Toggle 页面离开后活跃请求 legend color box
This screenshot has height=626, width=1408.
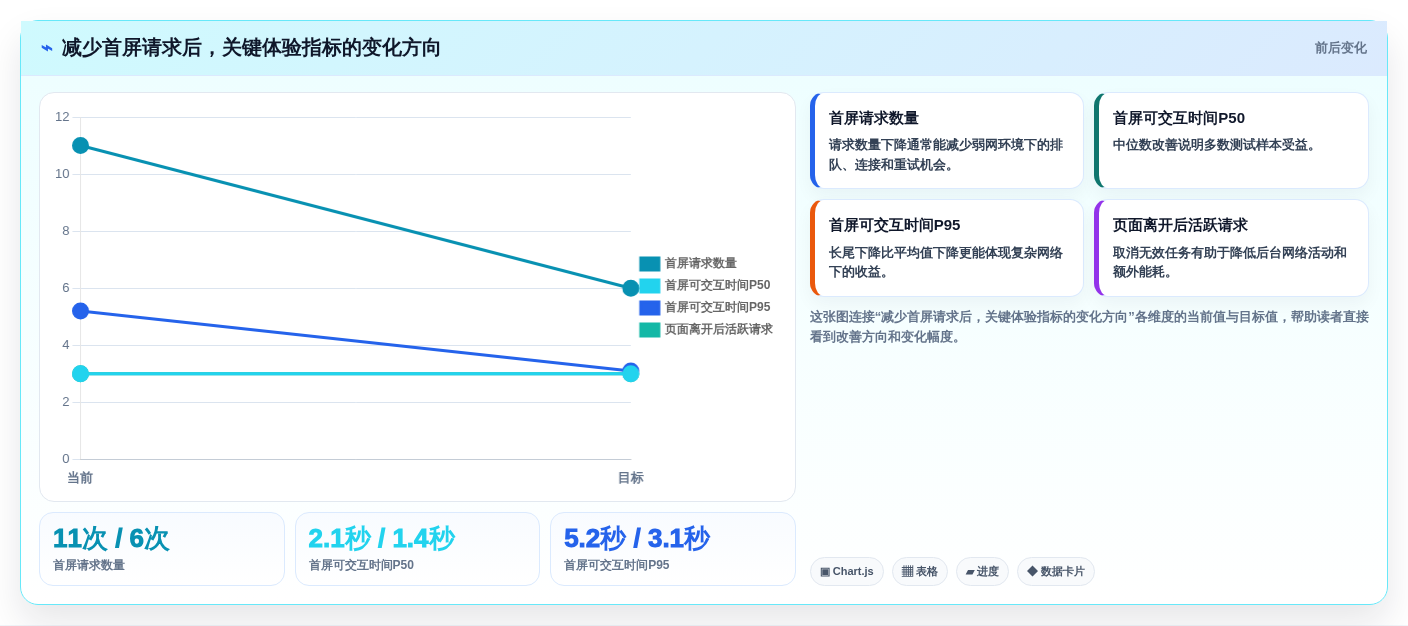650,330
